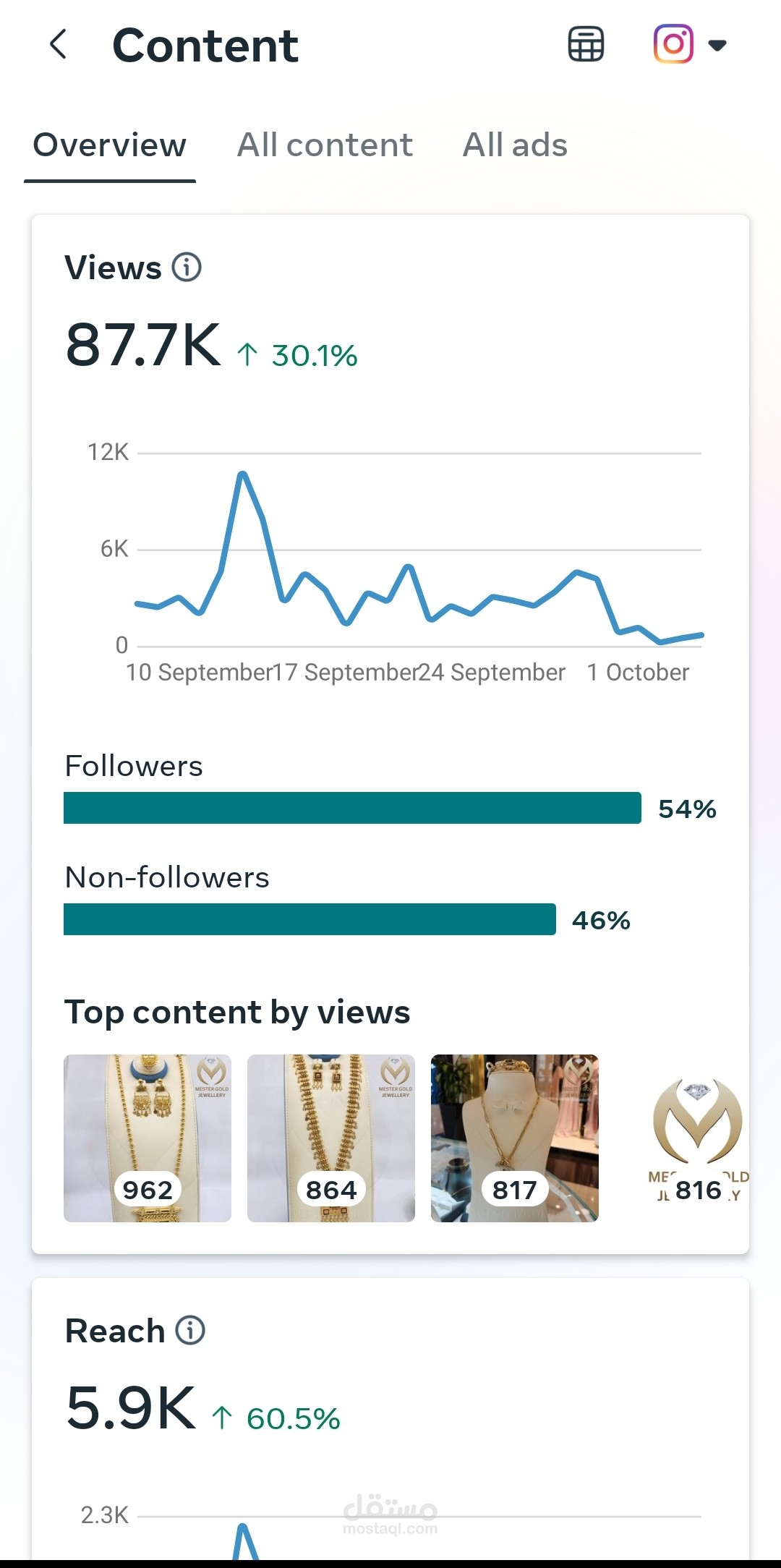Open top post with 864 views
This screenshot has height=1568, width=781.
[331, 1138]
